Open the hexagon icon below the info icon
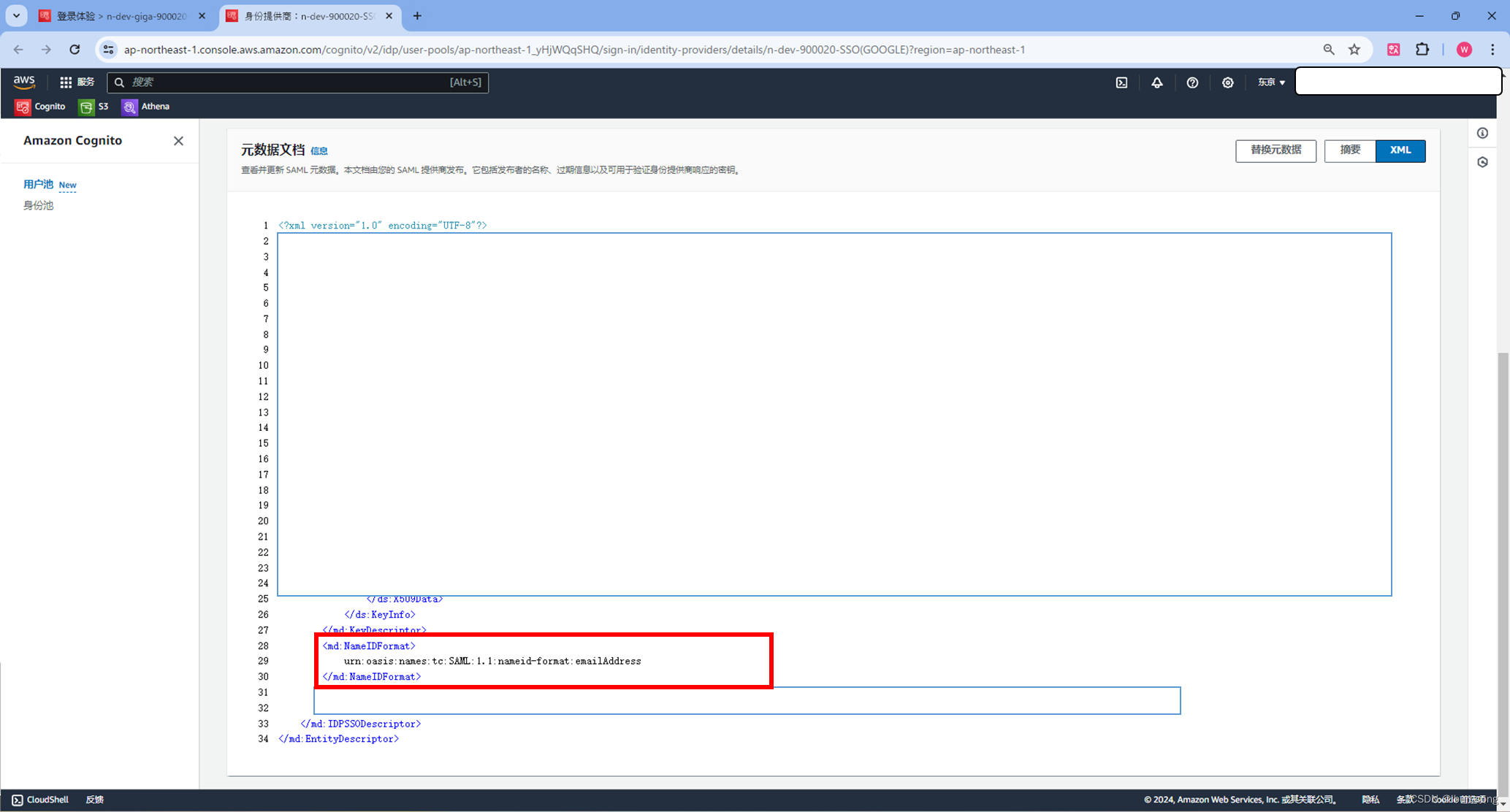This screenshot has width=1510, height=812. pos(1482,162)
